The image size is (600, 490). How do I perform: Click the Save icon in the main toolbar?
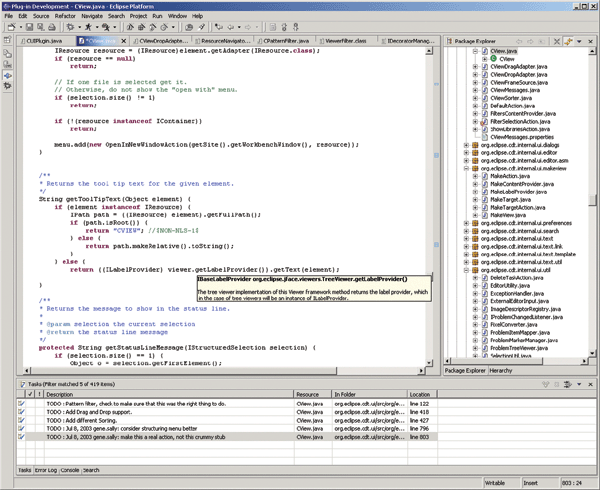pyautogui.click(x=28, y=27)
